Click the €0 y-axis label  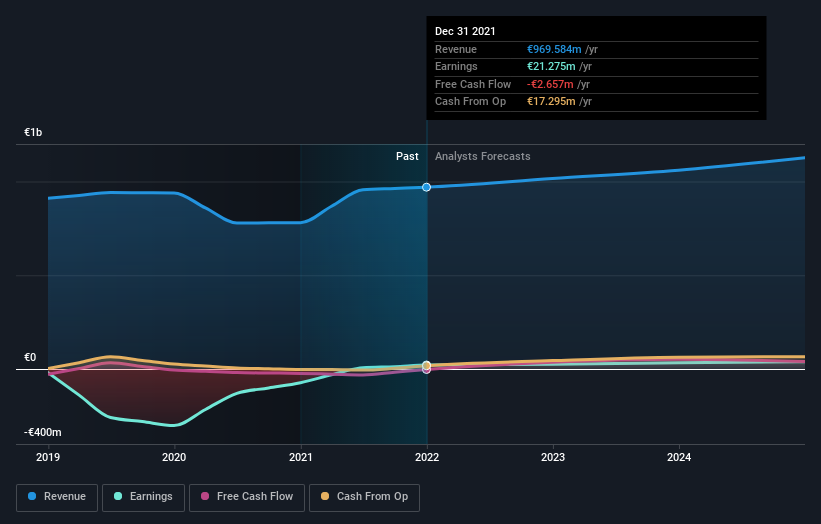tap(30, 358)
